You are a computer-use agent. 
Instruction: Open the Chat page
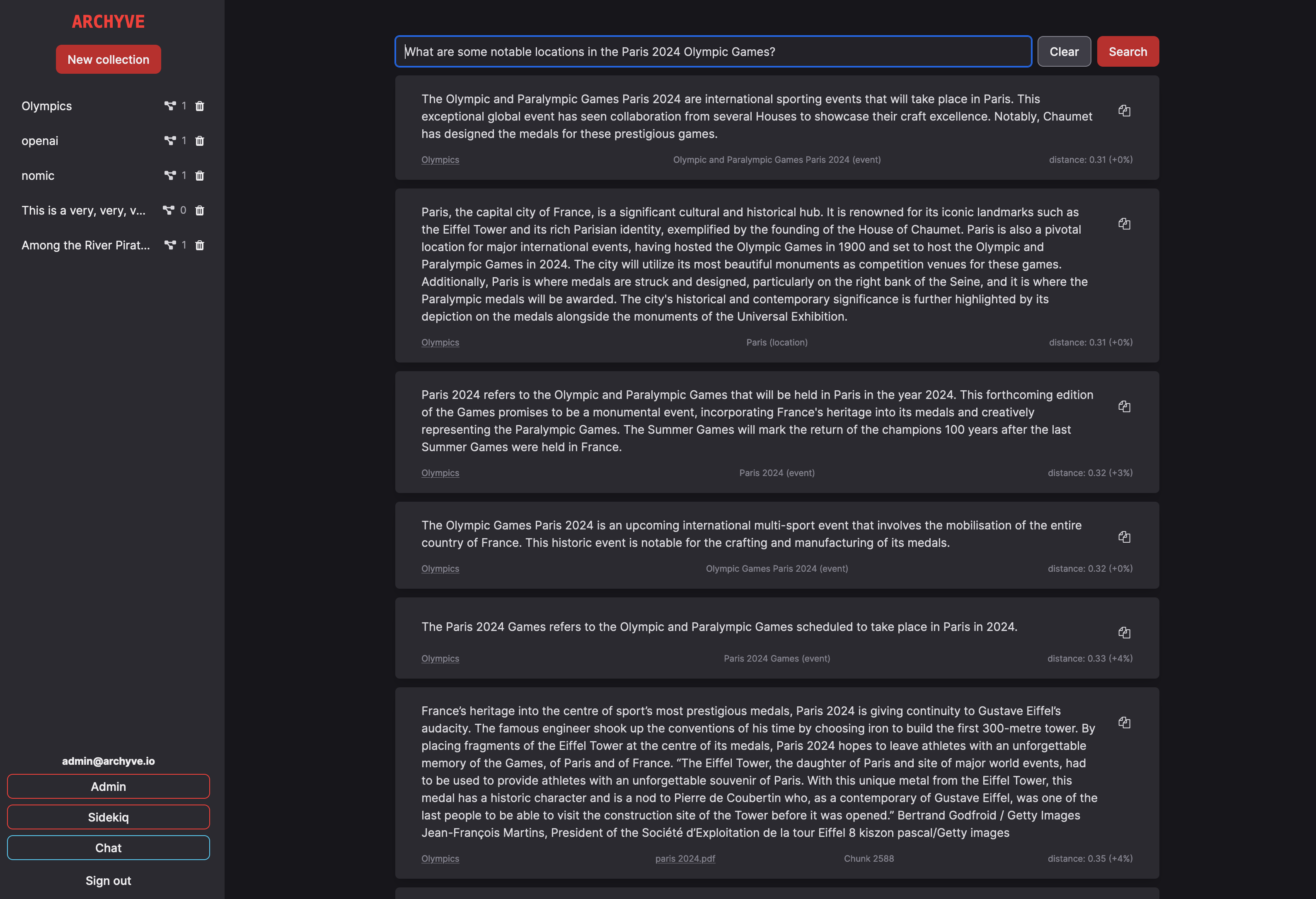click(108, 848)
